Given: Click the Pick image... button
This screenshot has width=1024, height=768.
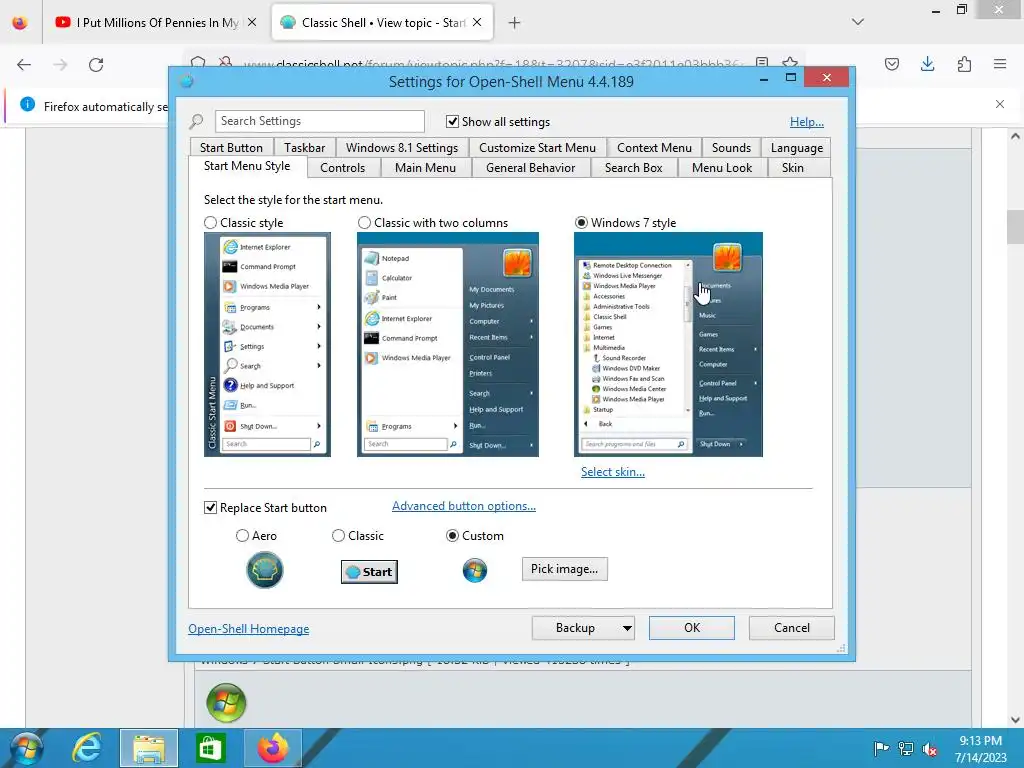Looking at the screenshot, I should click(565, 569).
